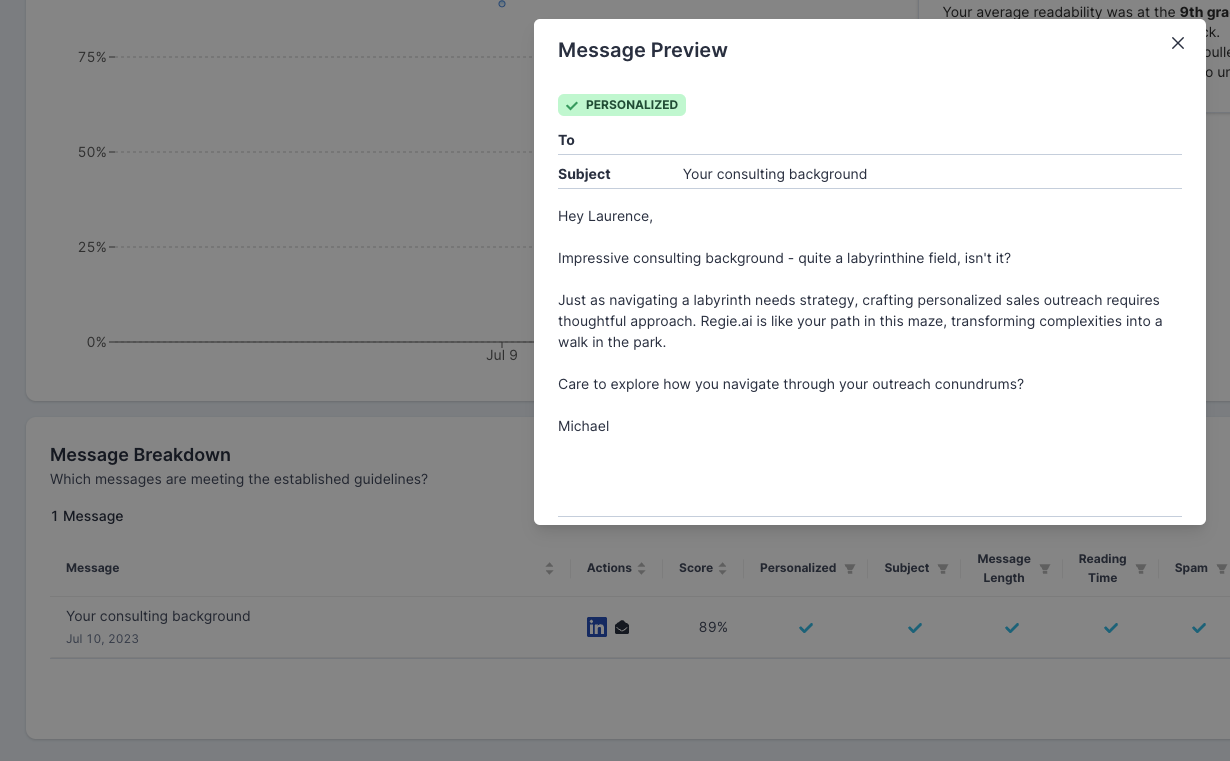Click the 0% chart axis label
Image resolution: width=1230 pixels, height=761 pixels.
[96, 342]
